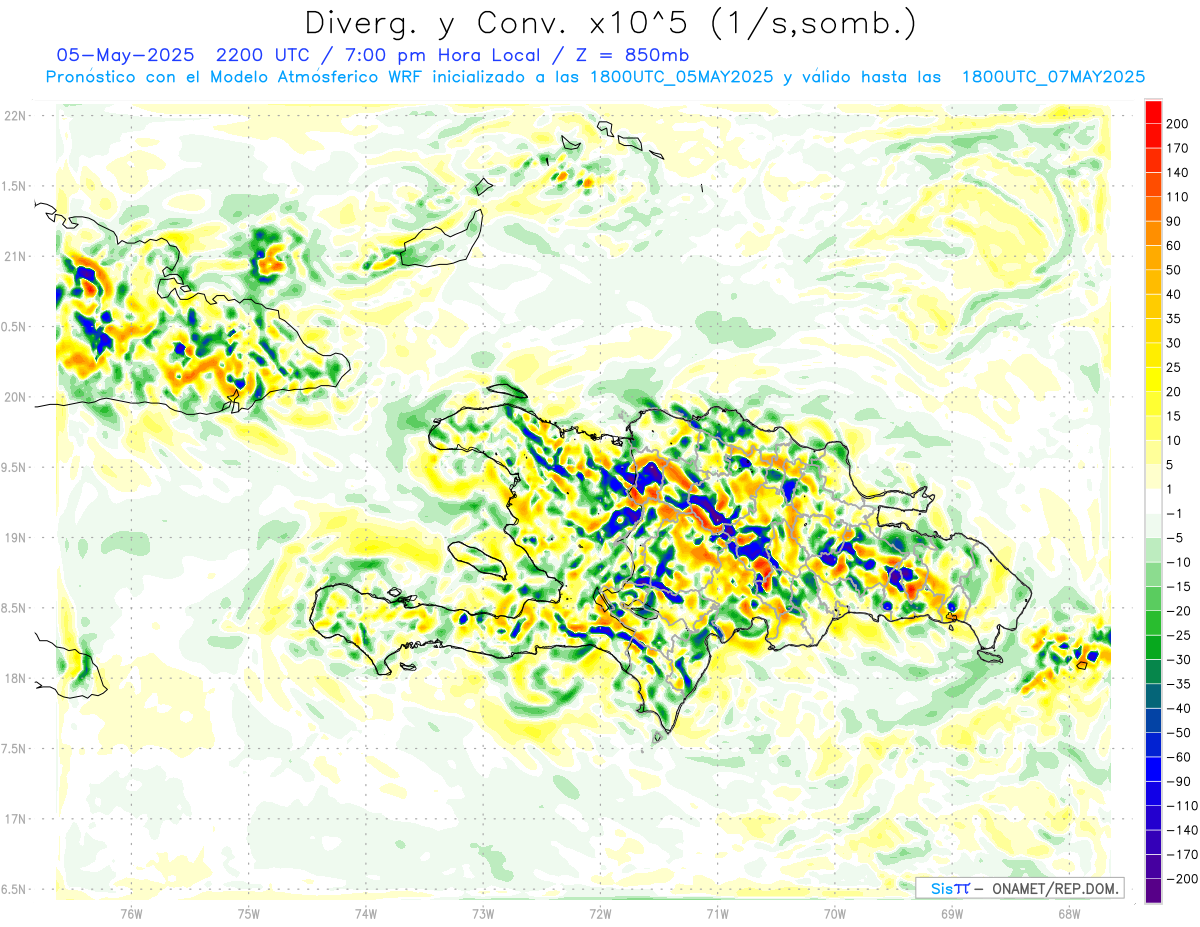The width and height of the screenshot is (1200, 927).
Task: Pick the white swatch between 1 and -1
Action: (x=1153, y=501)
